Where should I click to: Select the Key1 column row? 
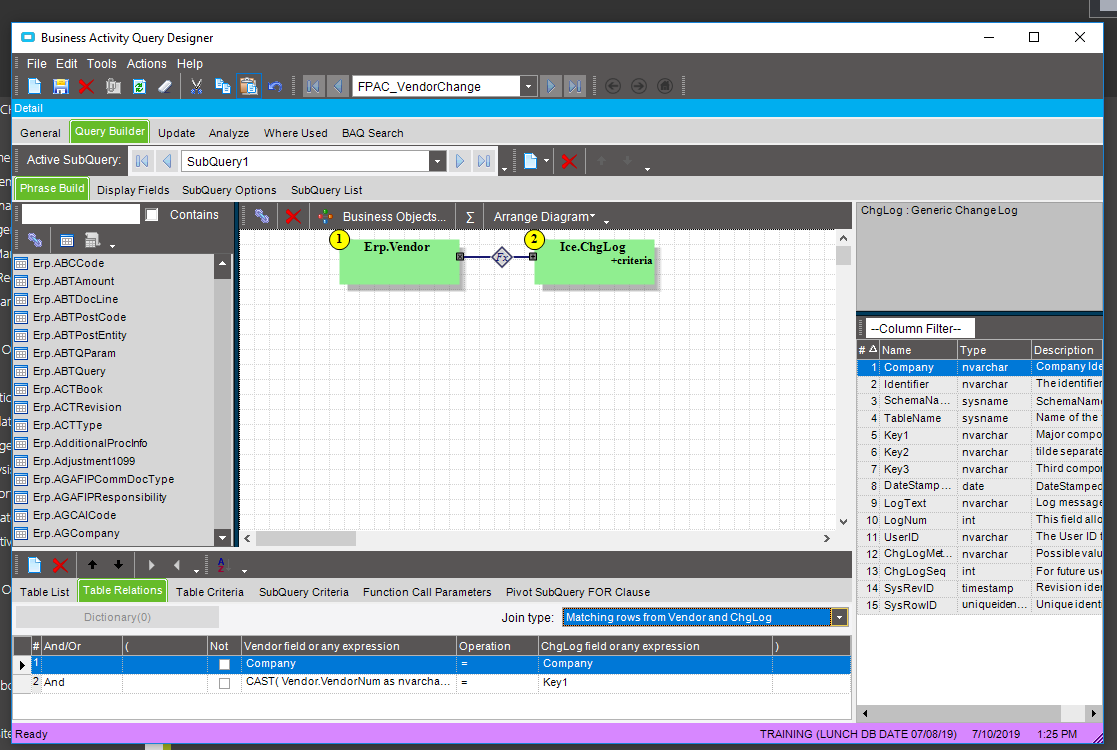click(x=980, y=434)
